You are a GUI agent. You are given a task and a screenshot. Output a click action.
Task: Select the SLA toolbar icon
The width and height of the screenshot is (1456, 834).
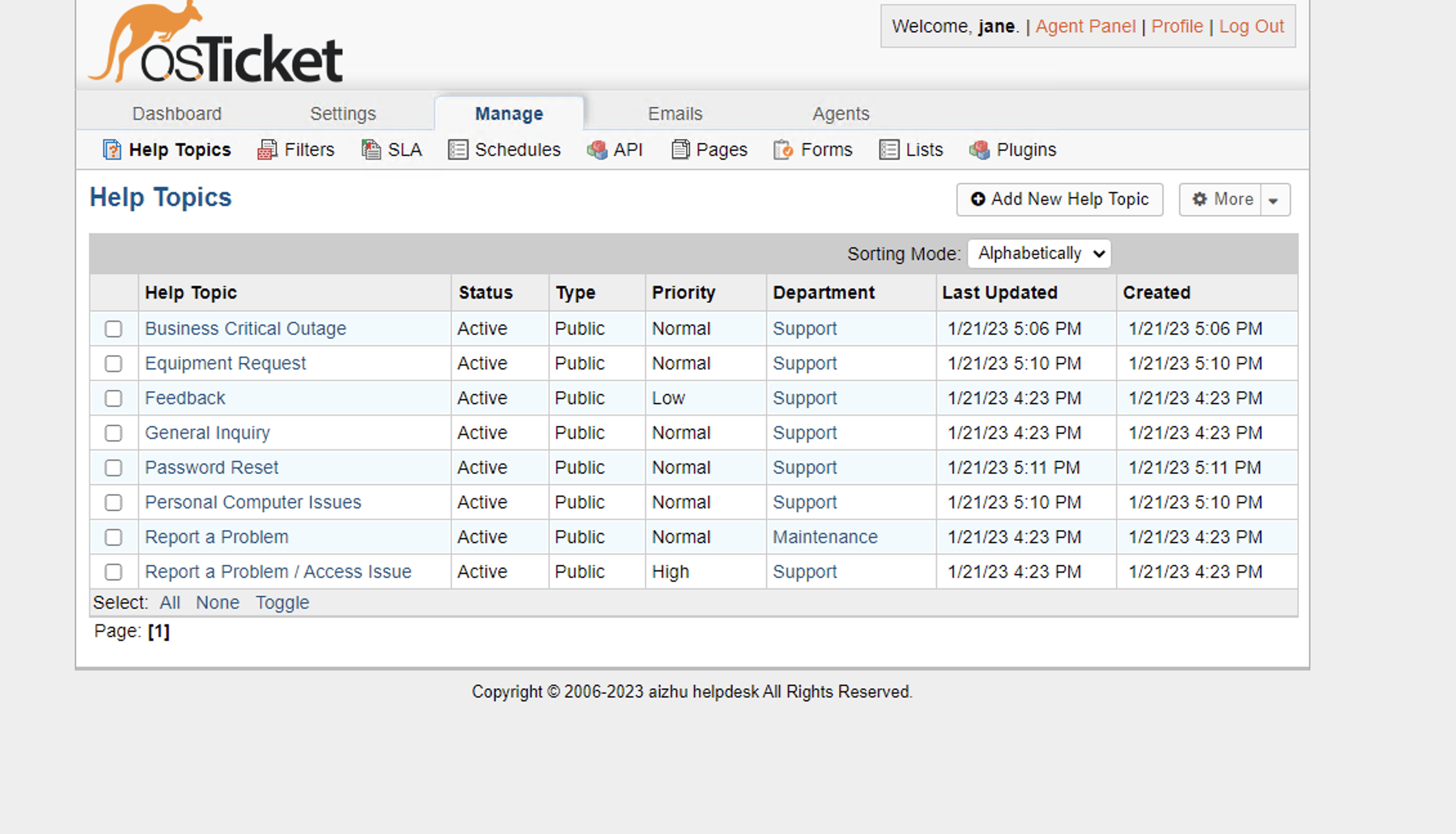coord(370,149)
